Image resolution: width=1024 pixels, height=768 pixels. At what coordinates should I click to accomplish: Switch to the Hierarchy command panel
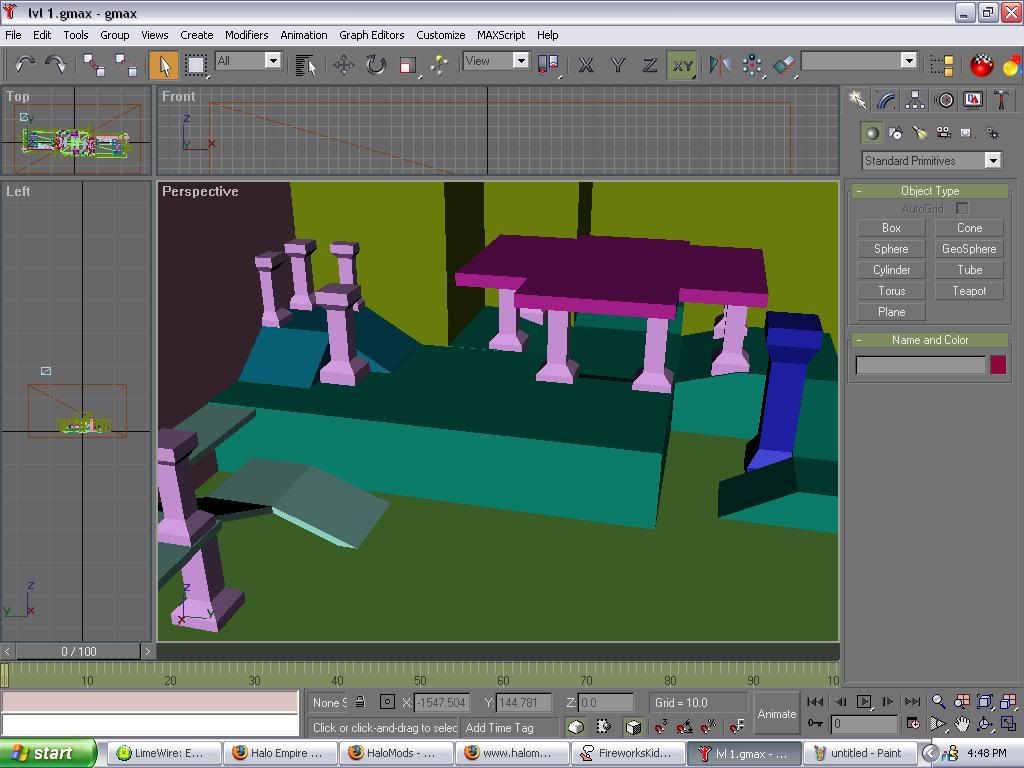915,100
